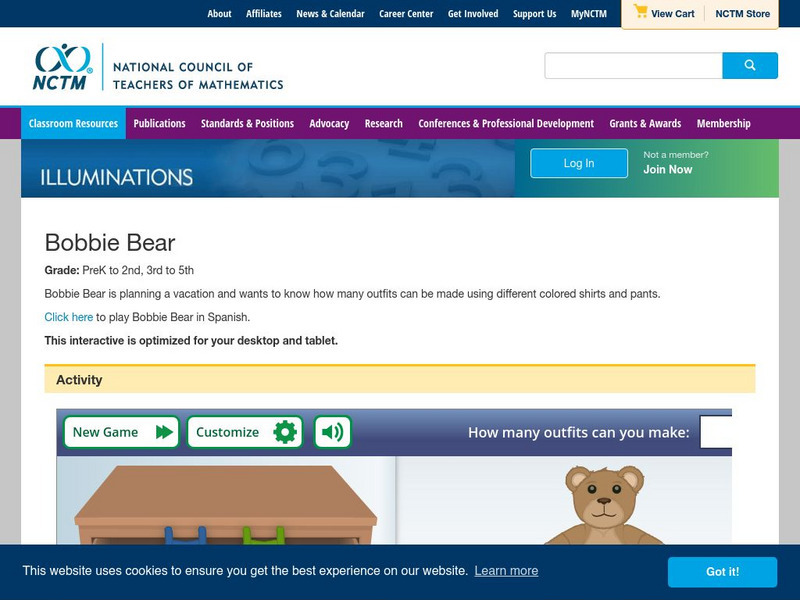Click the search magnifier button
This screenshot has height=600, width=800.
[x=749, y=65]
